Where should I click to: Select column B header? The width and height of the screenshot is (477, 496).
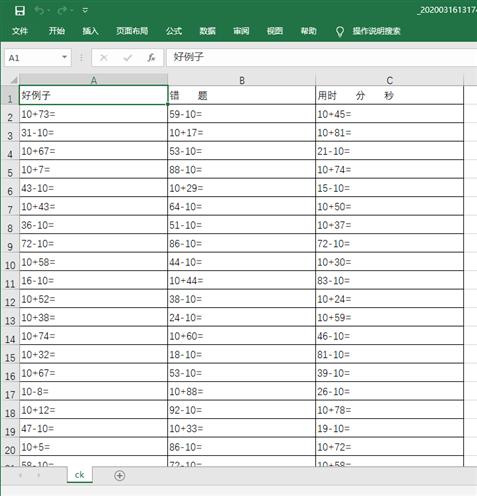click(242, 80)
